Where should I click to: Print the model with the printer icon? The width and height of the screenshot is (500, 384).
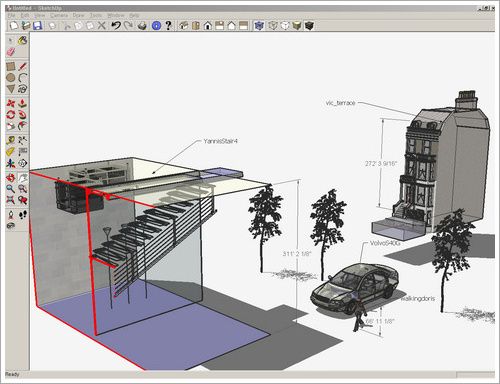[142, 25]
